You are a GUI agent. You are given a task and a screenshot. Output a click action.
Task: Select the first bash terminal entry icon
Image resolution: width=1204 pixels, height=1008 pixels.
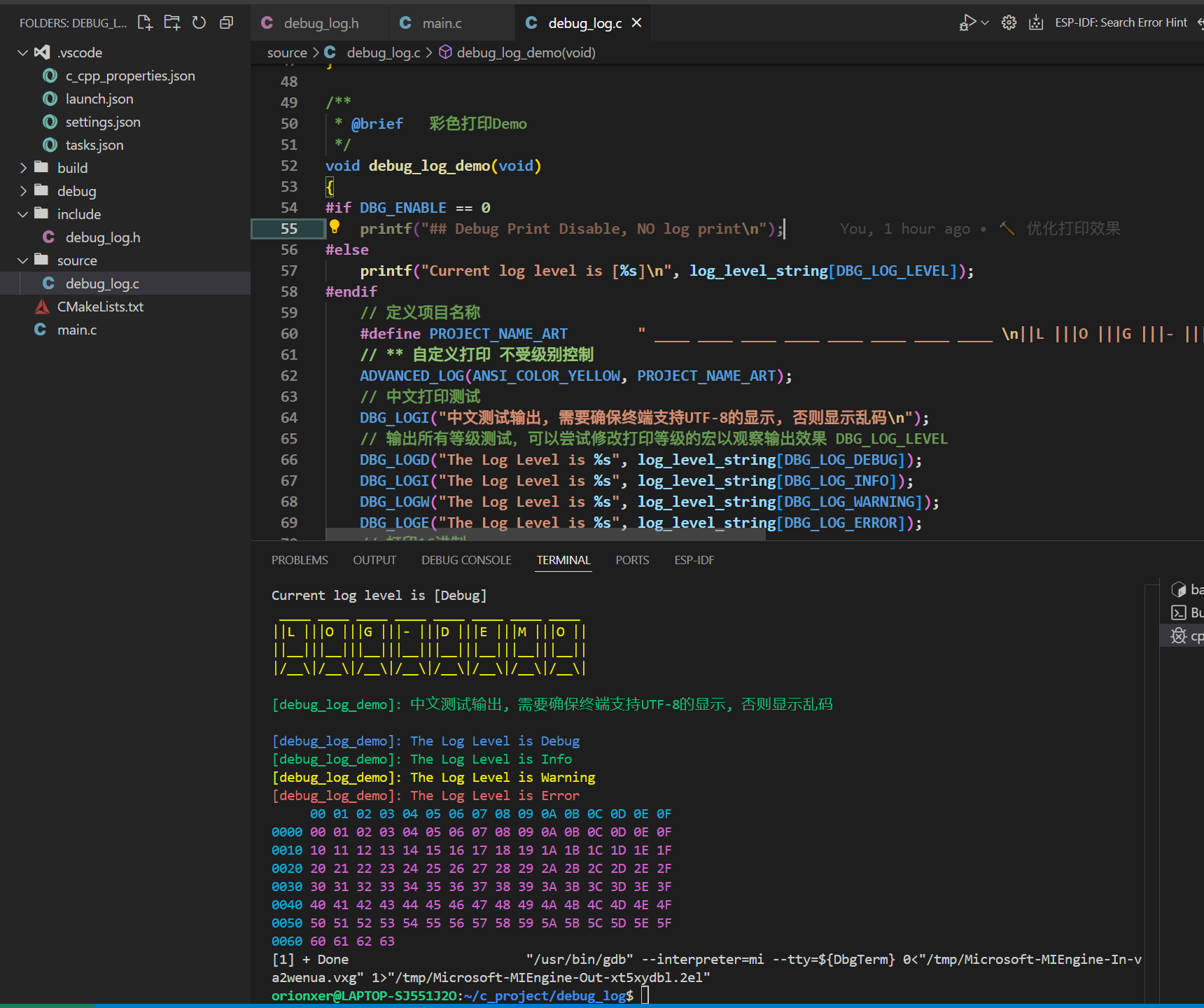click(1179, 590)
